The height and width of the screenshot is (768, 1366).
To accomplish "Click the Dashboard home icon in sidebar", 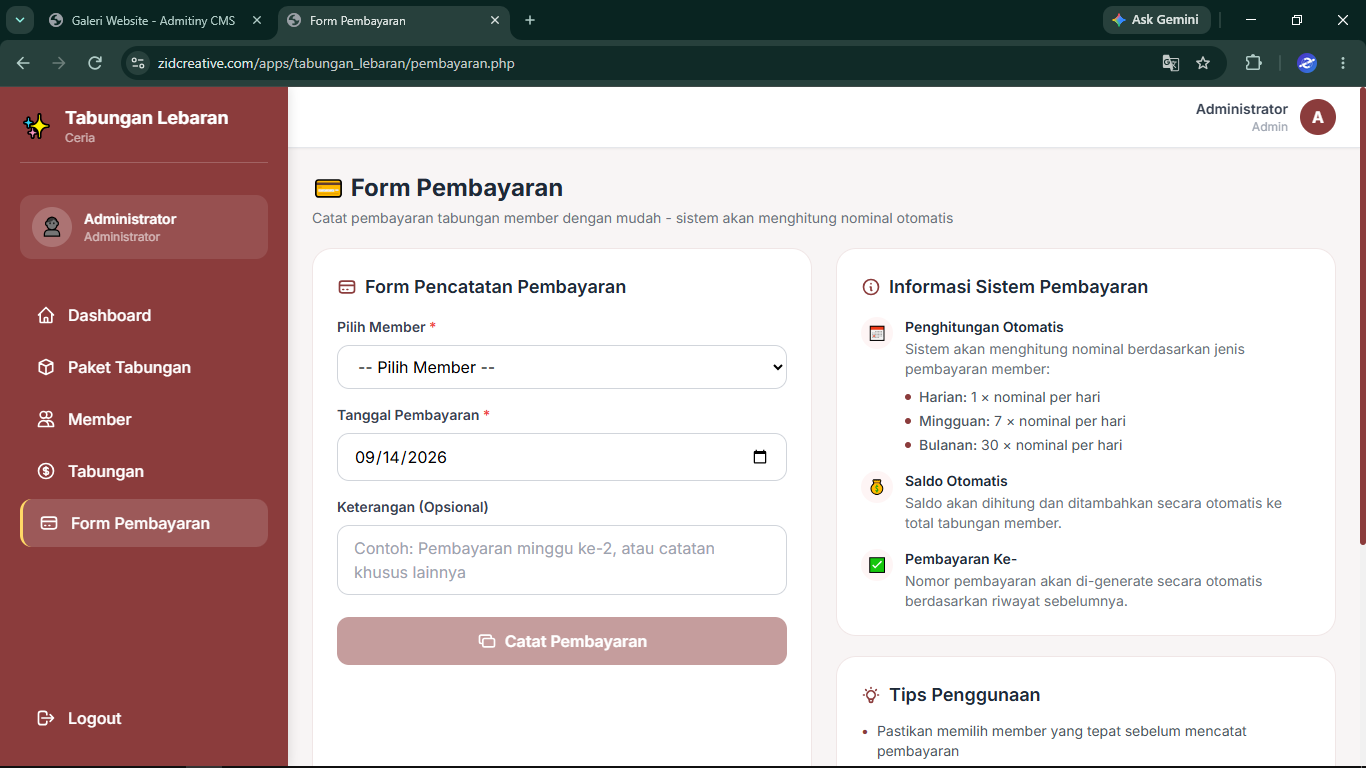I will pyautogui.click(x=46, y=316).
